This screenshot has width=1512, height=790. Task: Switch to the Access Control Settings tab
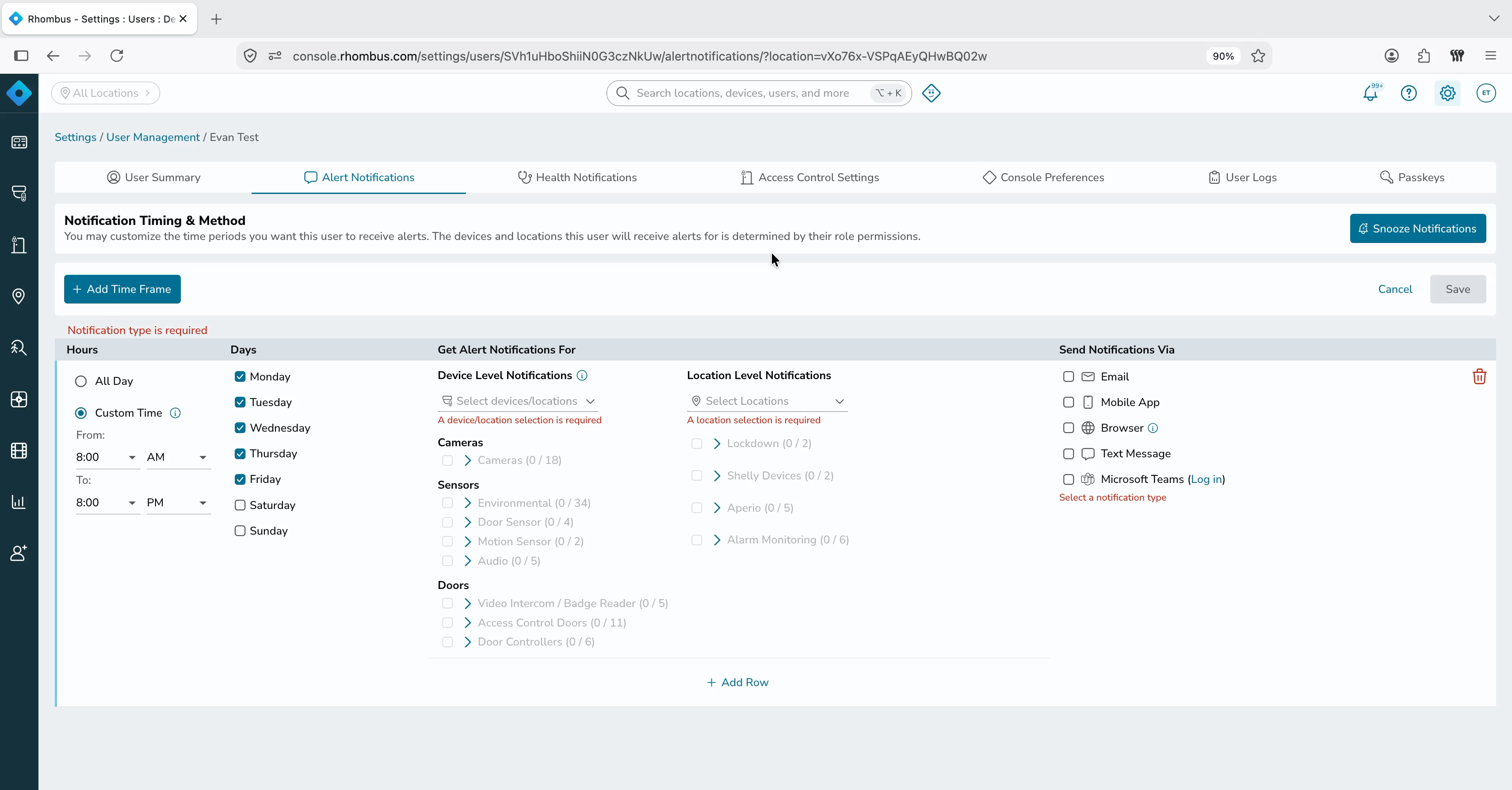[809, 178]
